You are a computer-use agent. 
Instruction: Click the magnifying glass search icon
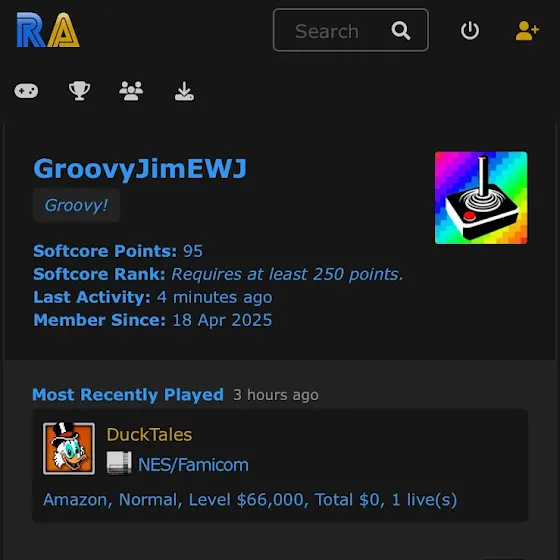[x=401, y=31]
